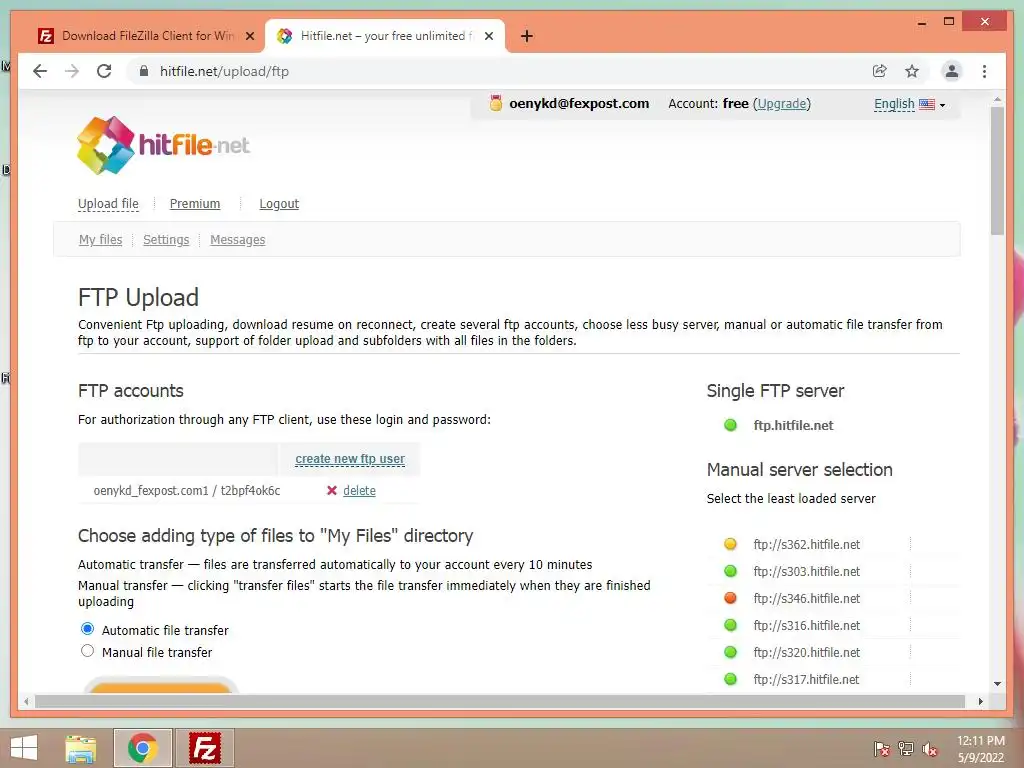
Task: Click the red X delete icon
Action: (332, 490)
